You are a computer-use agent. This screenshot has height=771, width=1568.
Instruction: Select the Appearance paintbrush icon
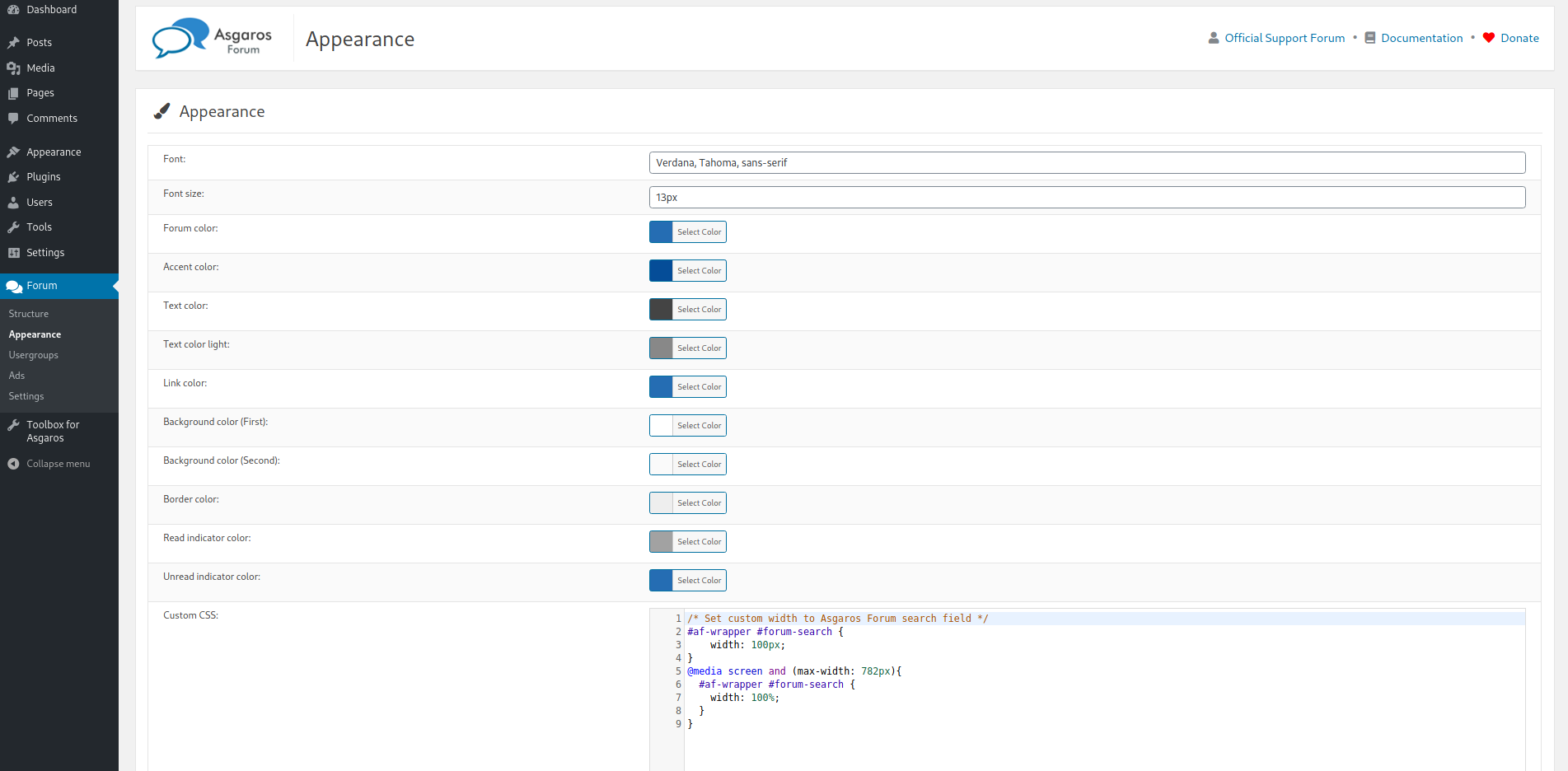[x=14, y=151]
